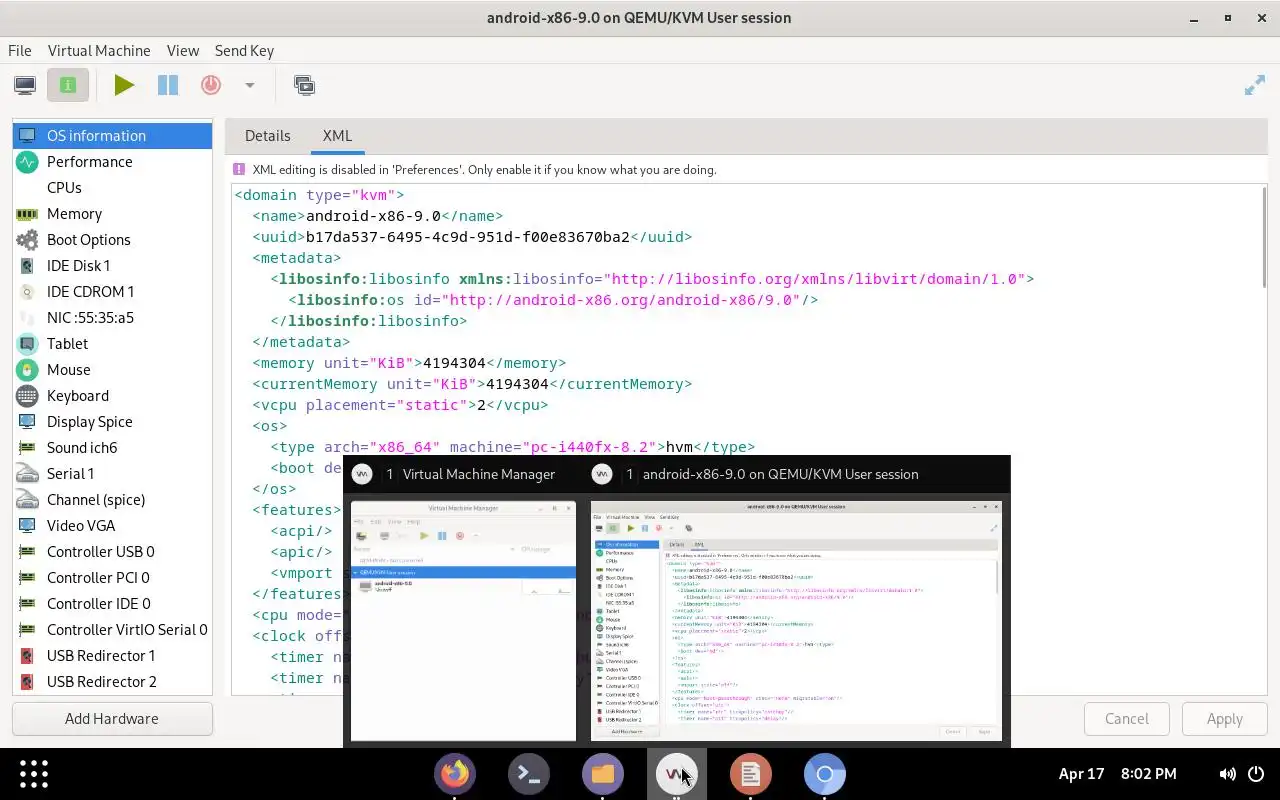1280x800 pixels.
Task: Open the text editor dock icon
Action: pyautogui.click(x=751, y=774)
